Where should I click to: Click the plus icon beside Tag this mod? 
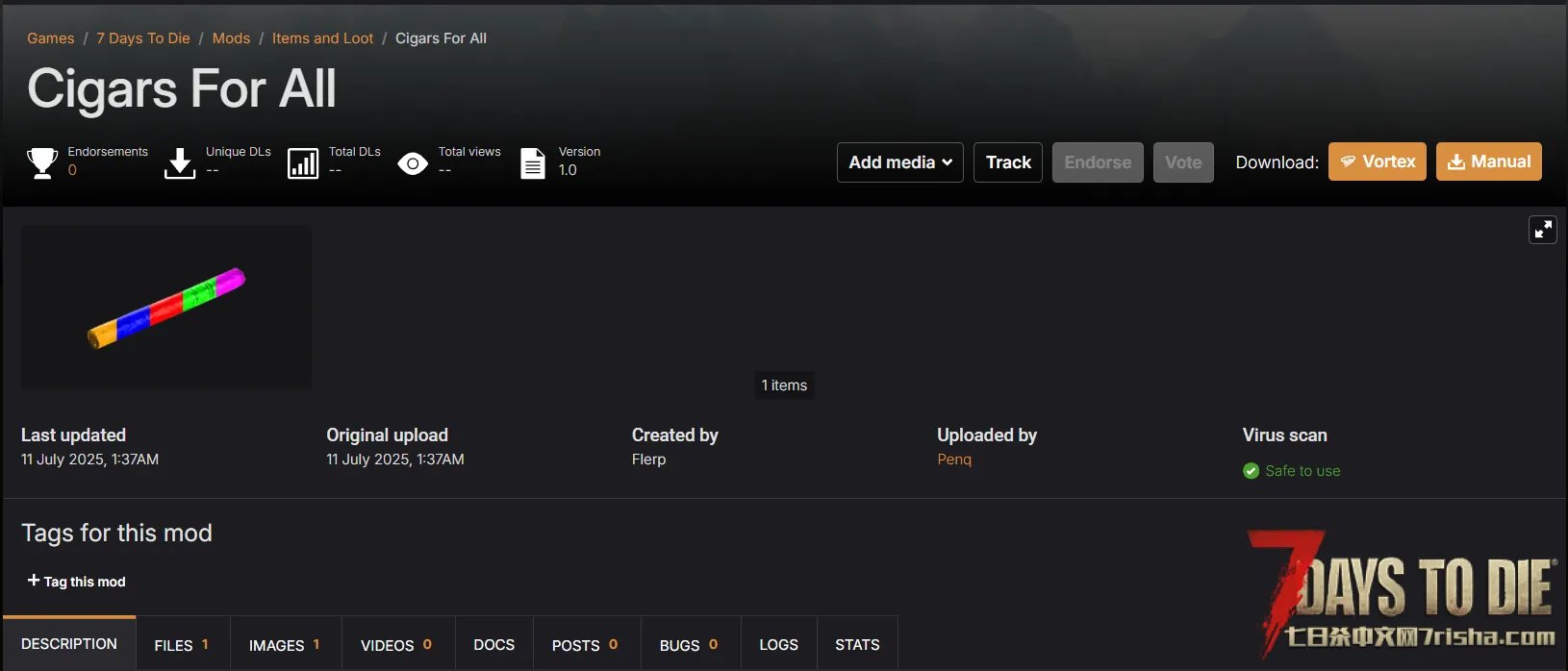coord(34,581)
